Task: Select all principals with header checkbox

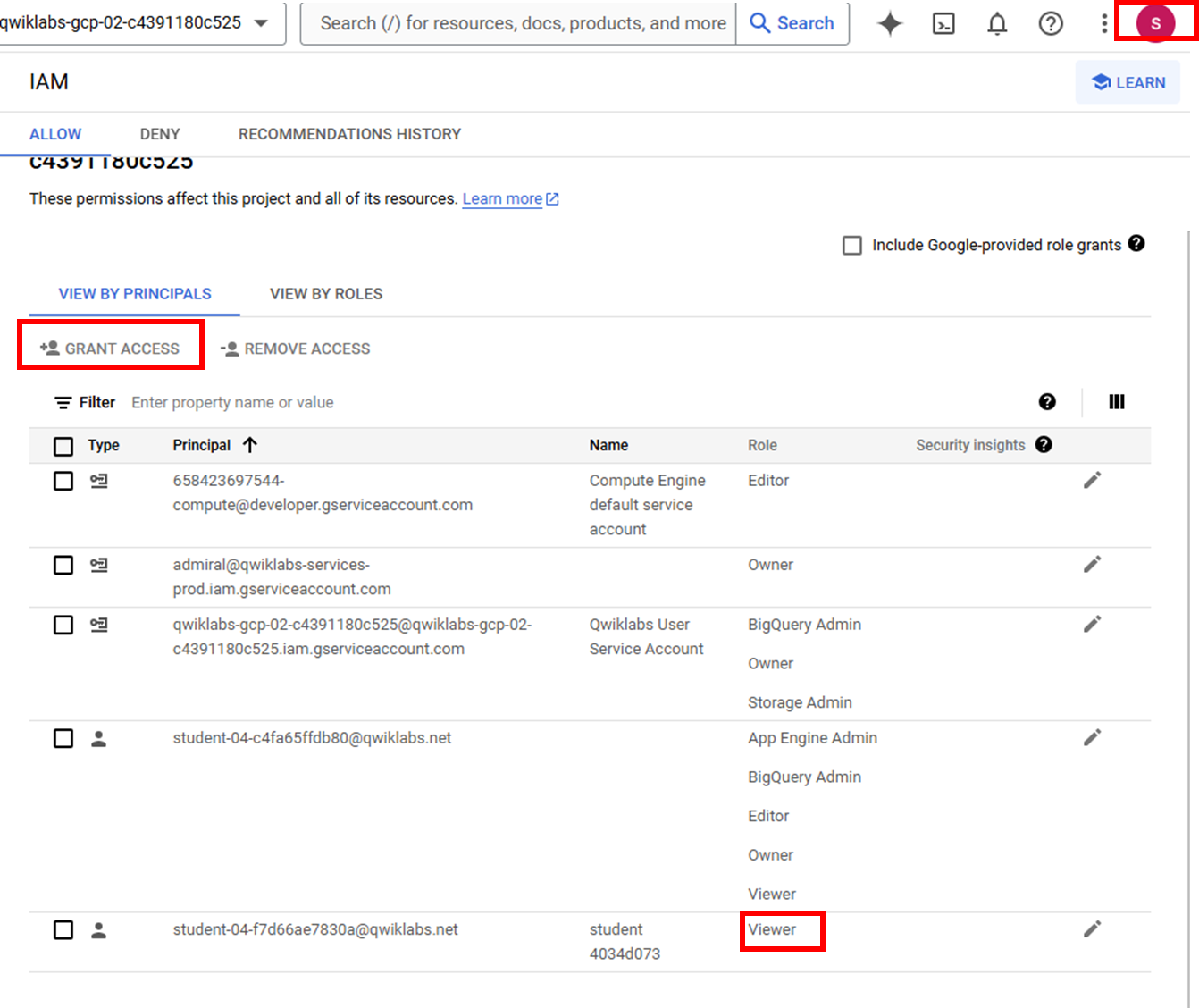Action: pyautogui.click(x=63, y=446)
